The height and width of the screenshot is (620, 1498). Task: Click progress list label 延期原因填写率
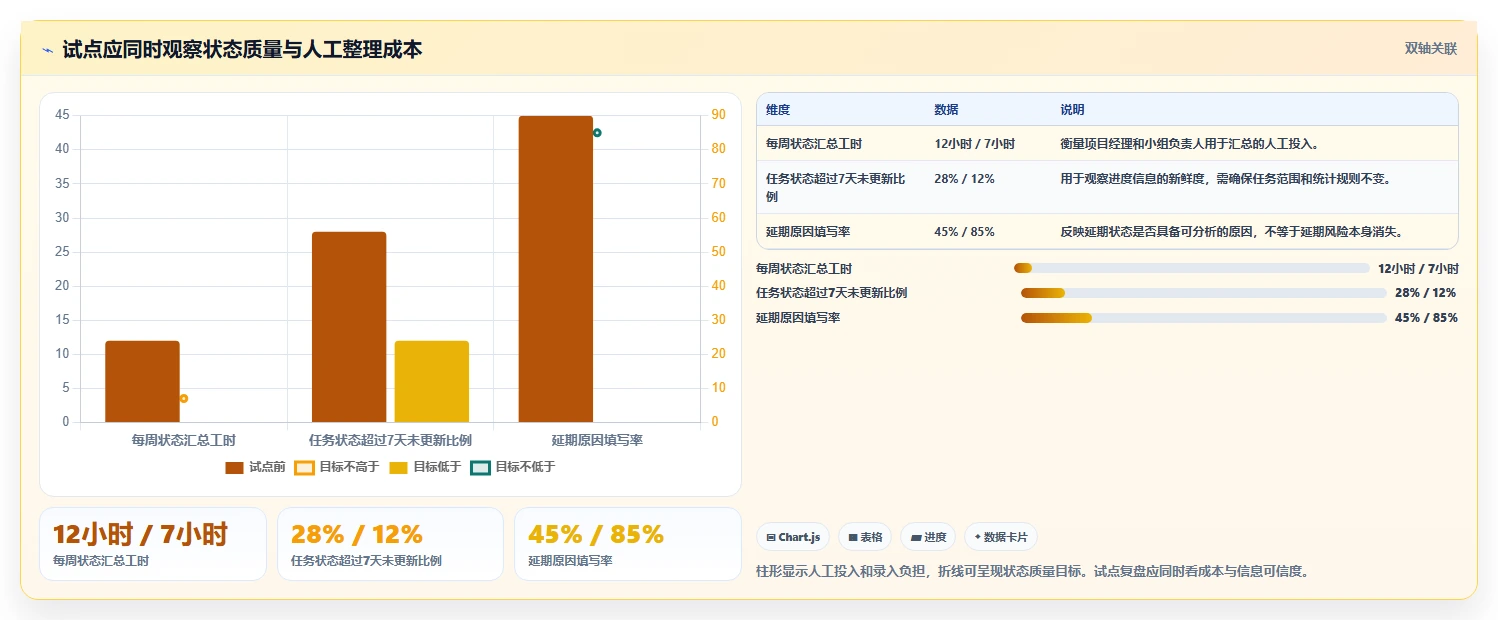[798, 318]
